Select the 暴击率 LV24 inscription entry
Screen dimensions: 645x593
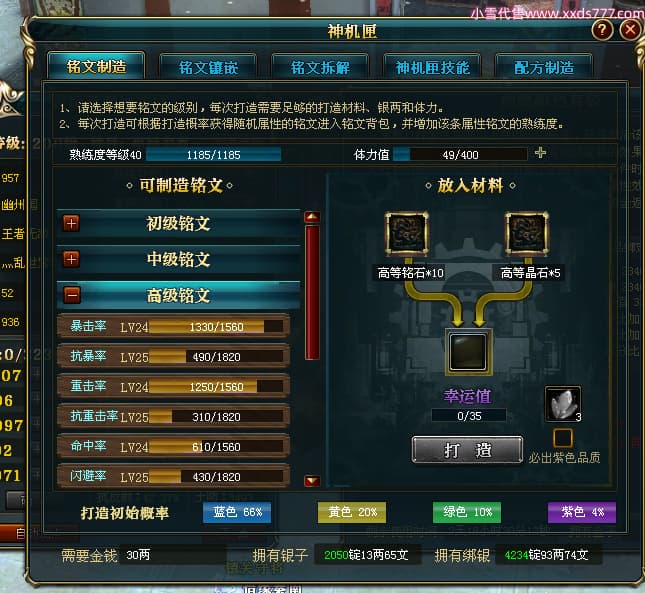pyautogui.click(x=173, y=327)
